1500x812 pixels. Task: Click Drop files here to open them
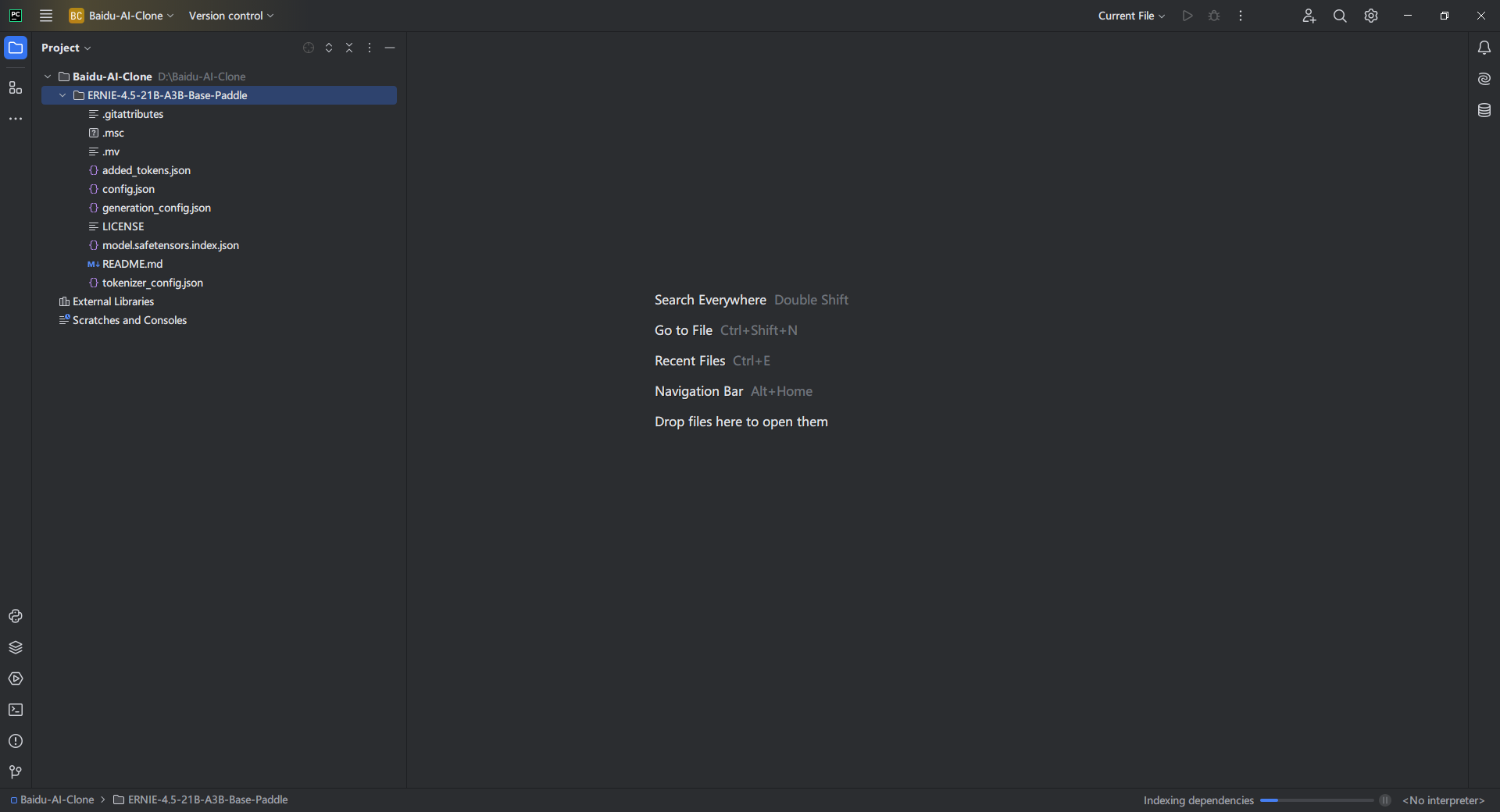click(741, 422)
